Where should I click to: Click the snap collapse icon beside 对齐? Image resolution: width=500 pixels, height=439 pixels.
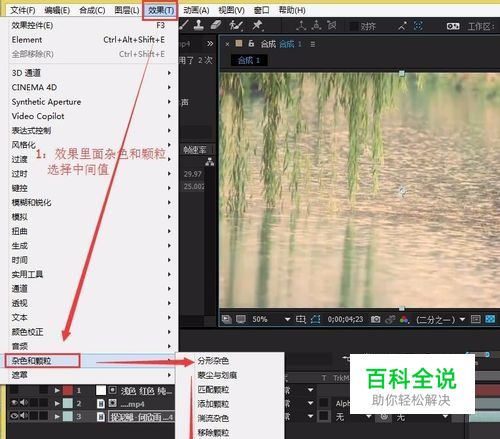[402, 26]
